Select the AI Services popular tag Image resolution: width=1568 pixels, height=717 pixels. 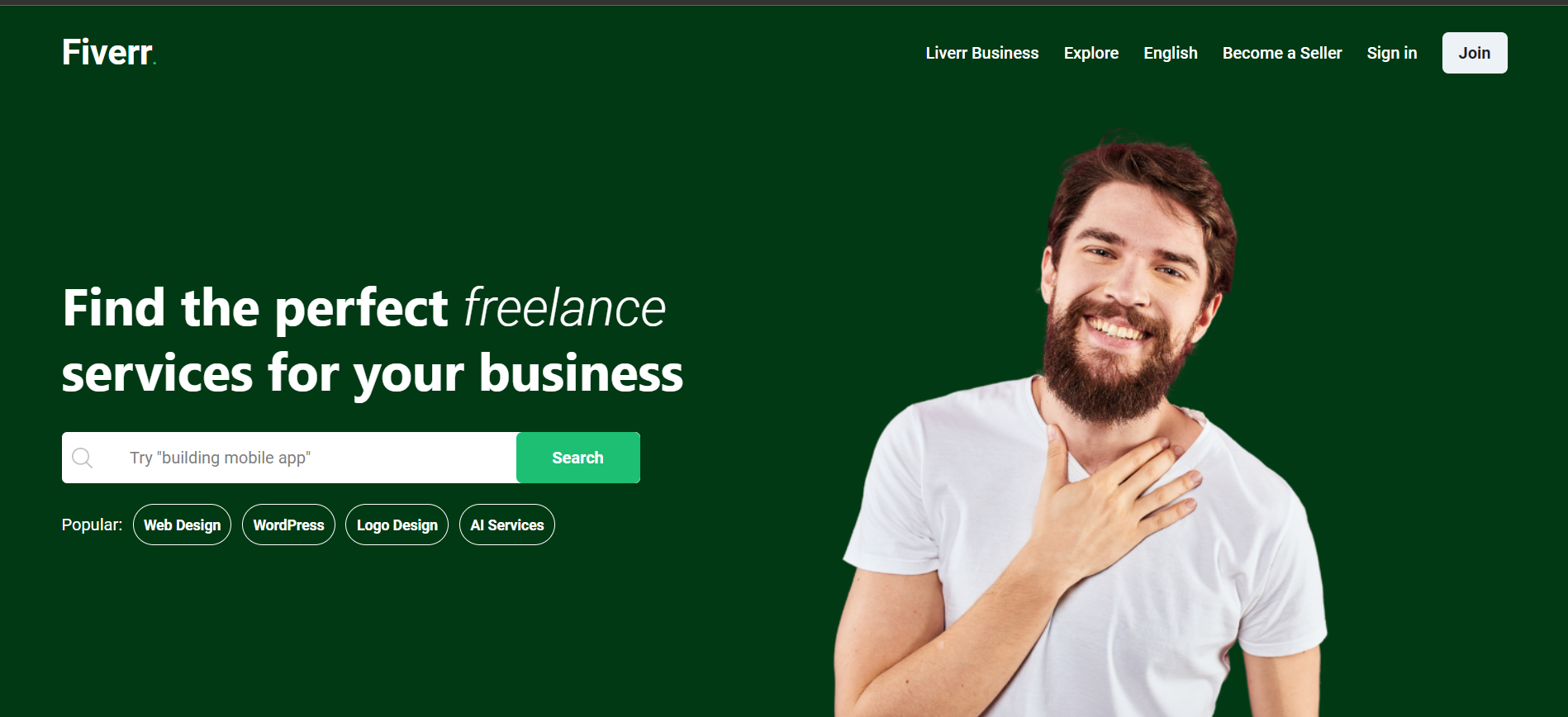click(507, 525)
